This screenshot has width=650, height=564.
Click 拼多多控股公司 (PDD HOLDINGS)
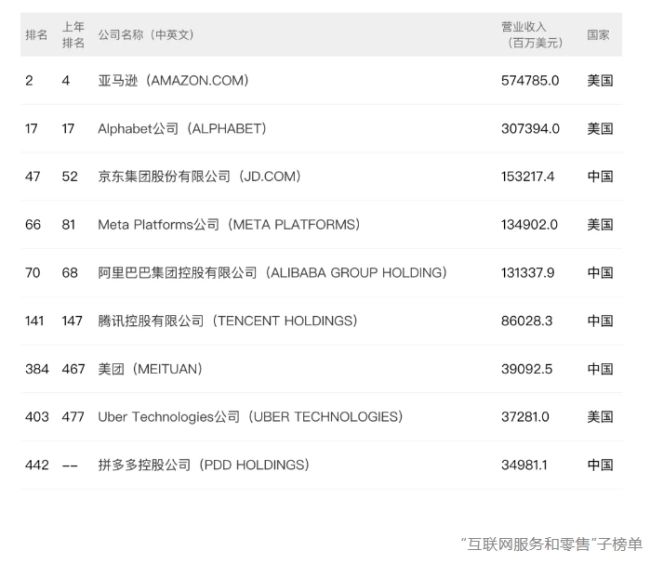pyautogui.click(x=203, y=465)
